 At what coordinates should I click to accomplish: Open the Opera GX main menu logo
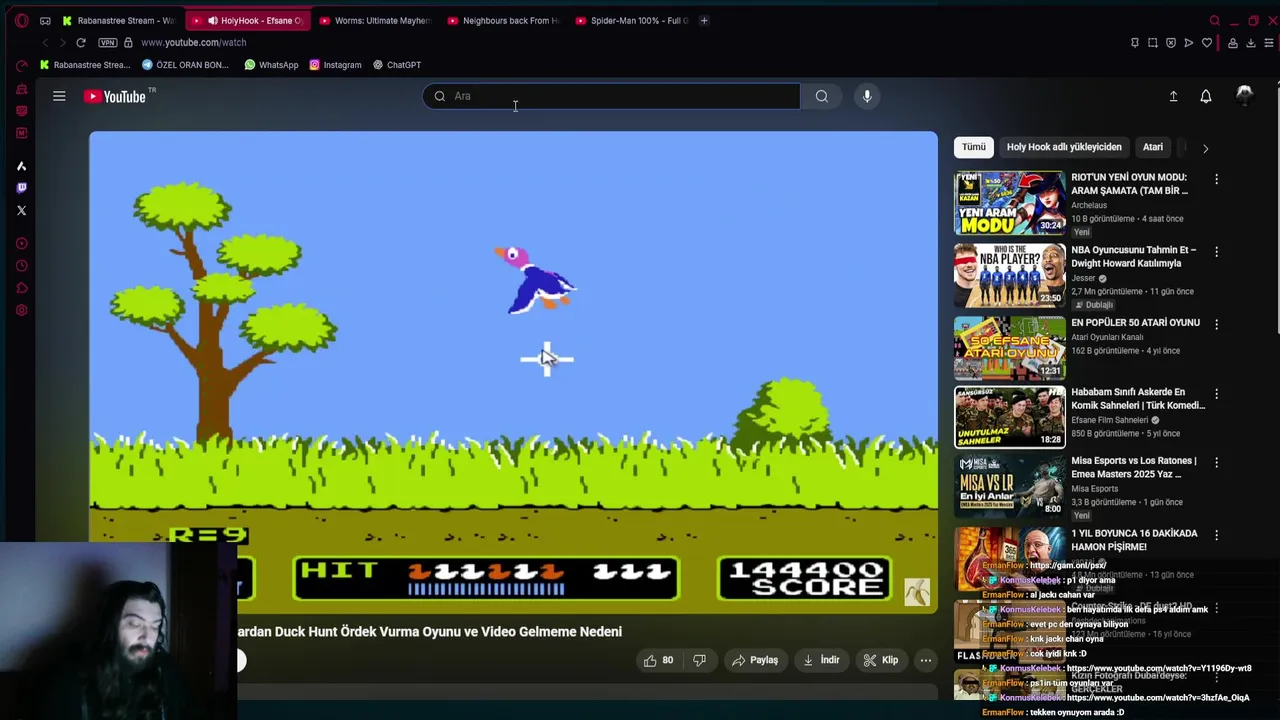click(x=22, y=20)
